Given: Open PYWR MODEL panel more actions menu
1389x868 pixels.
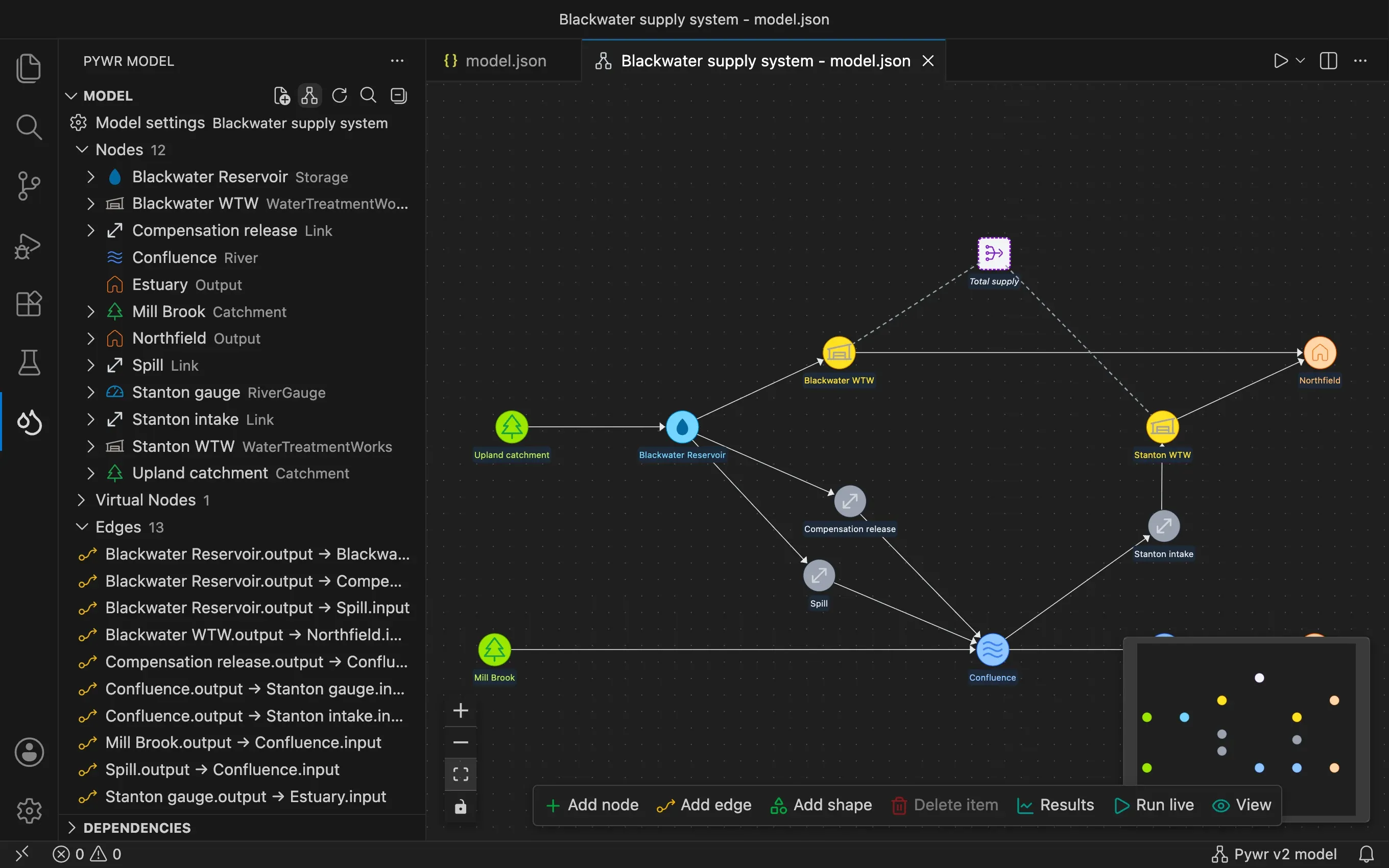Looking at the screenshot, I should [397, 60].
